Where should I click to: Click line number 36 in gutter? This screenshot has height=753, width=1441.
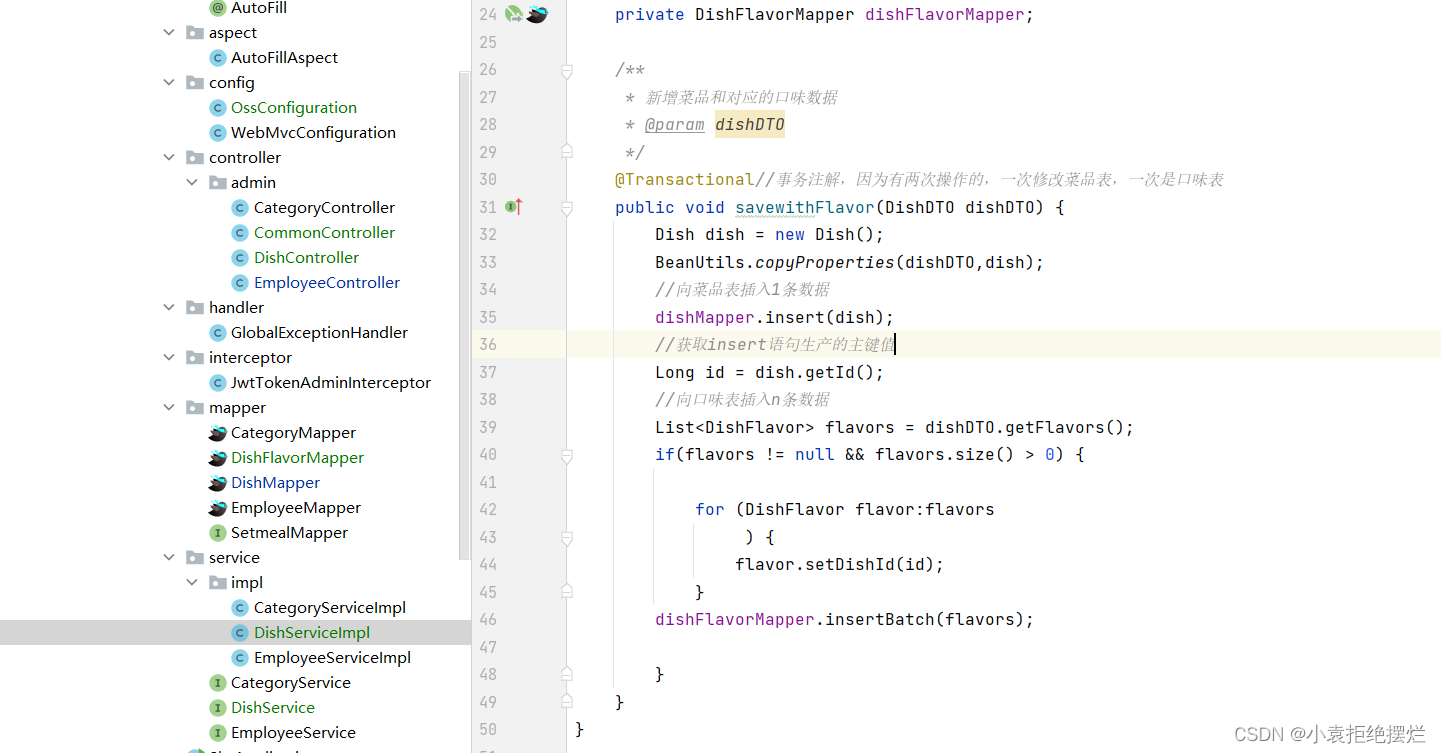[488, 344]
